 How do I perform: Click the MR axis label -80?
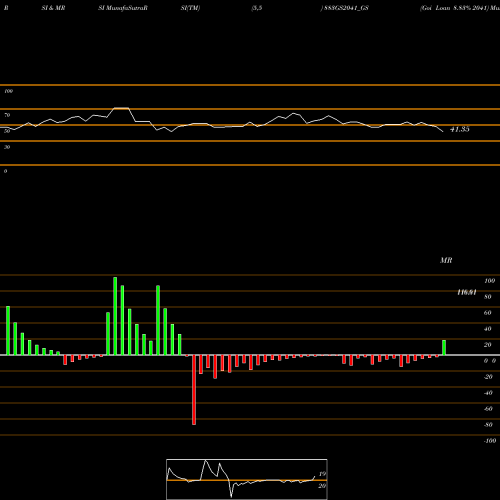click(x=488, y=425)
